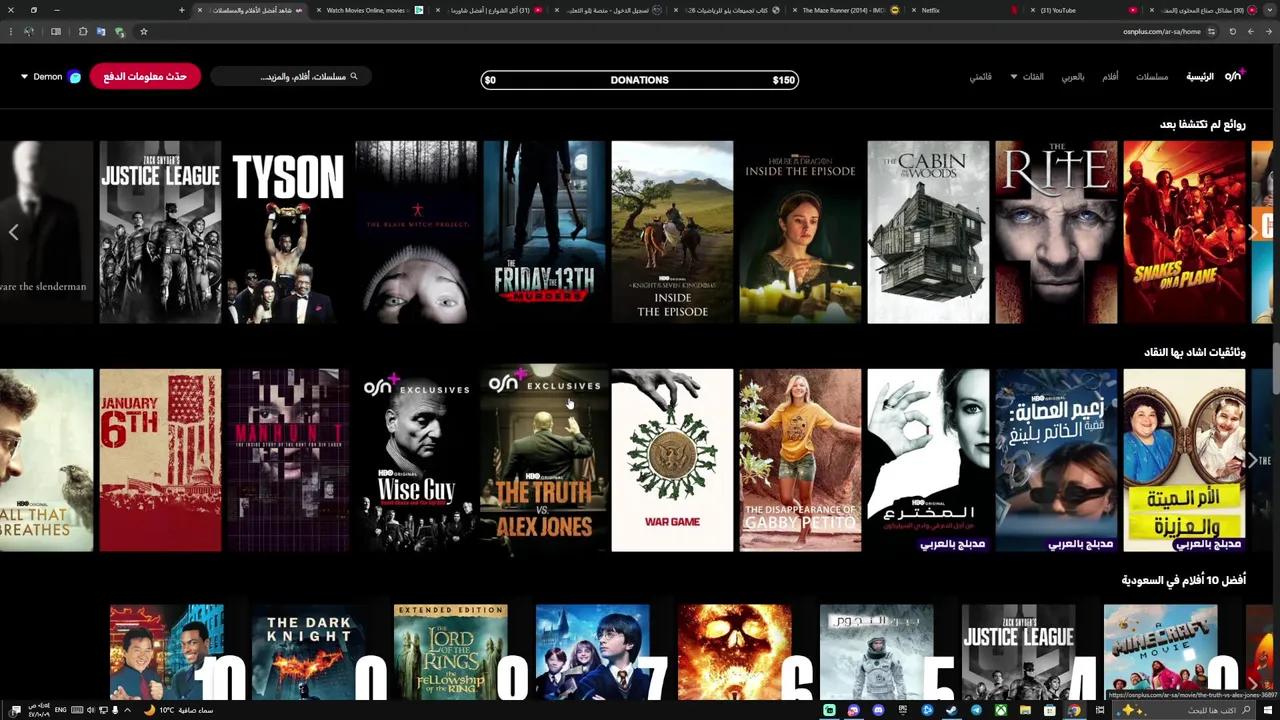Open the مسلسلات series menu item

coord(1152,77)
